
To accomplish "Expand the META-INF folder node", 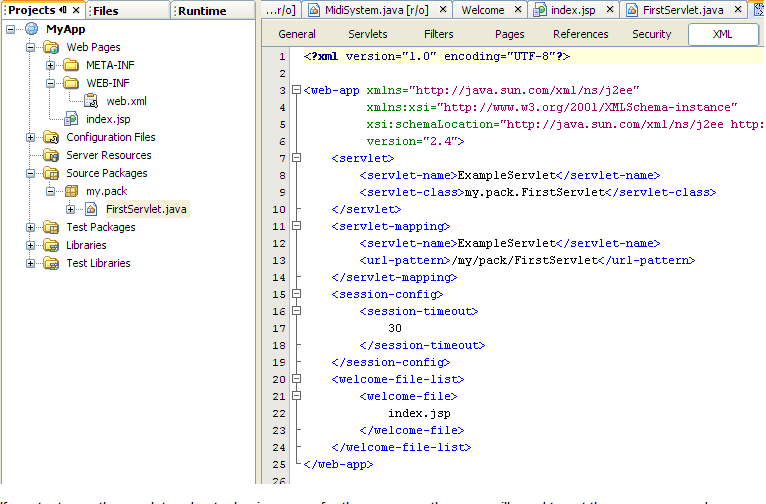I will pyautogui.click(x=50, y=65).
